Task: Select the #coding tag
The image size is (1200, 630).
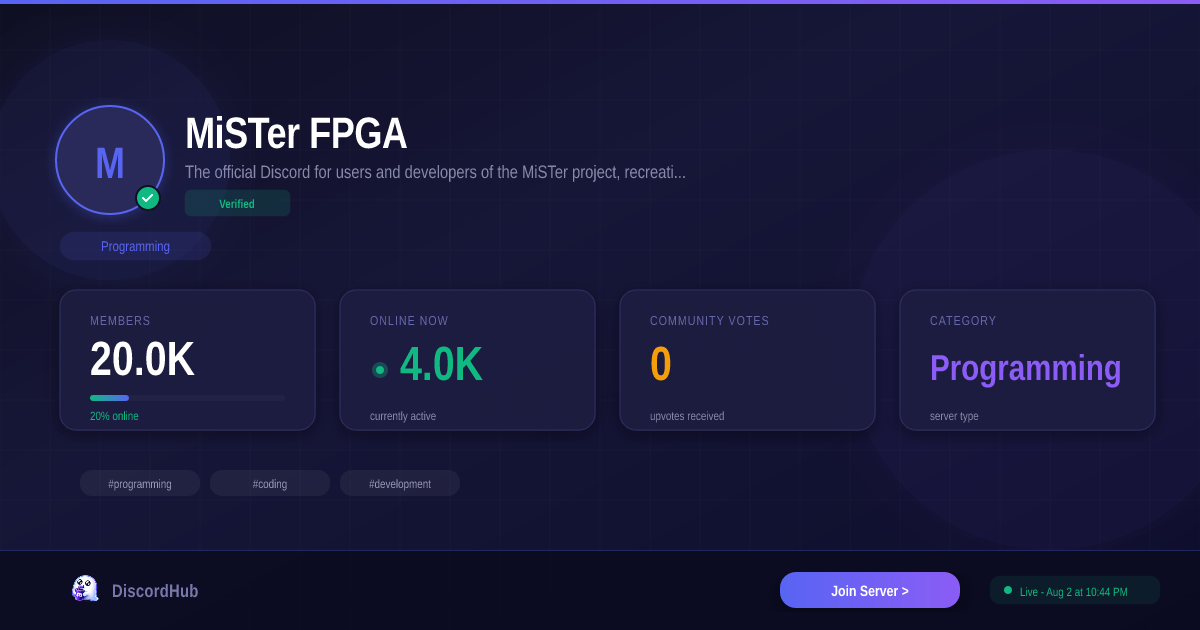Action: pyautogui.click(x=270, y=483)
